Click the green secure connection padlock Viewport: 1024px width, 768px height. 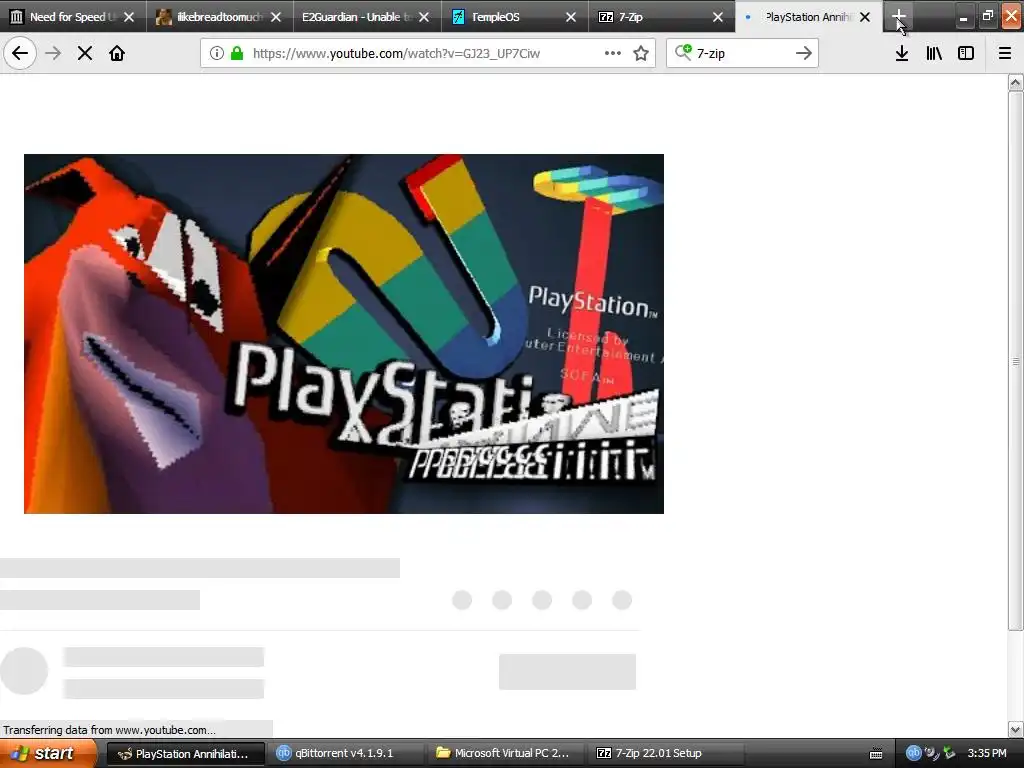237,53
